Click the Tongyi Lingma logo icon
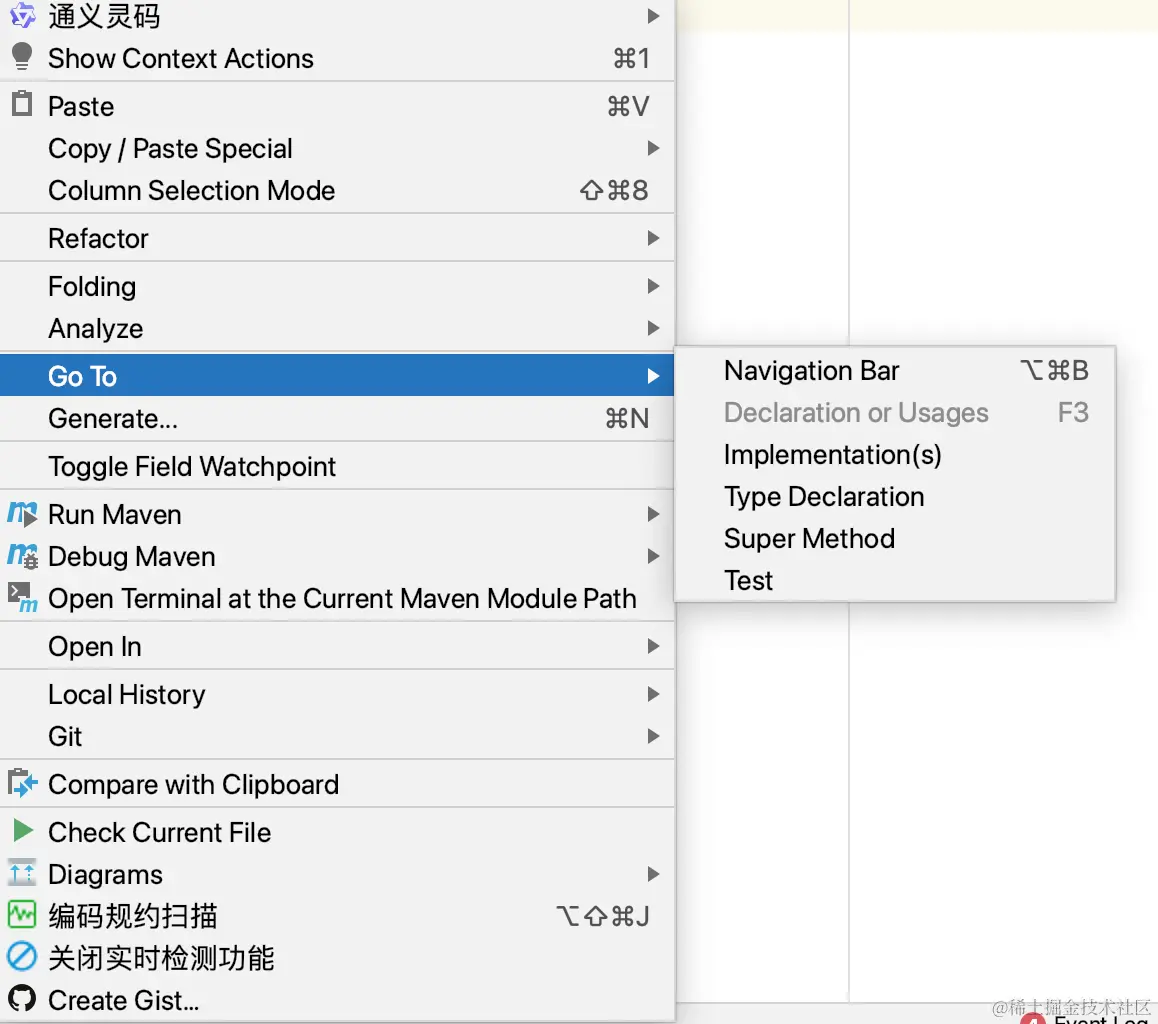 (x=22, y=15)
